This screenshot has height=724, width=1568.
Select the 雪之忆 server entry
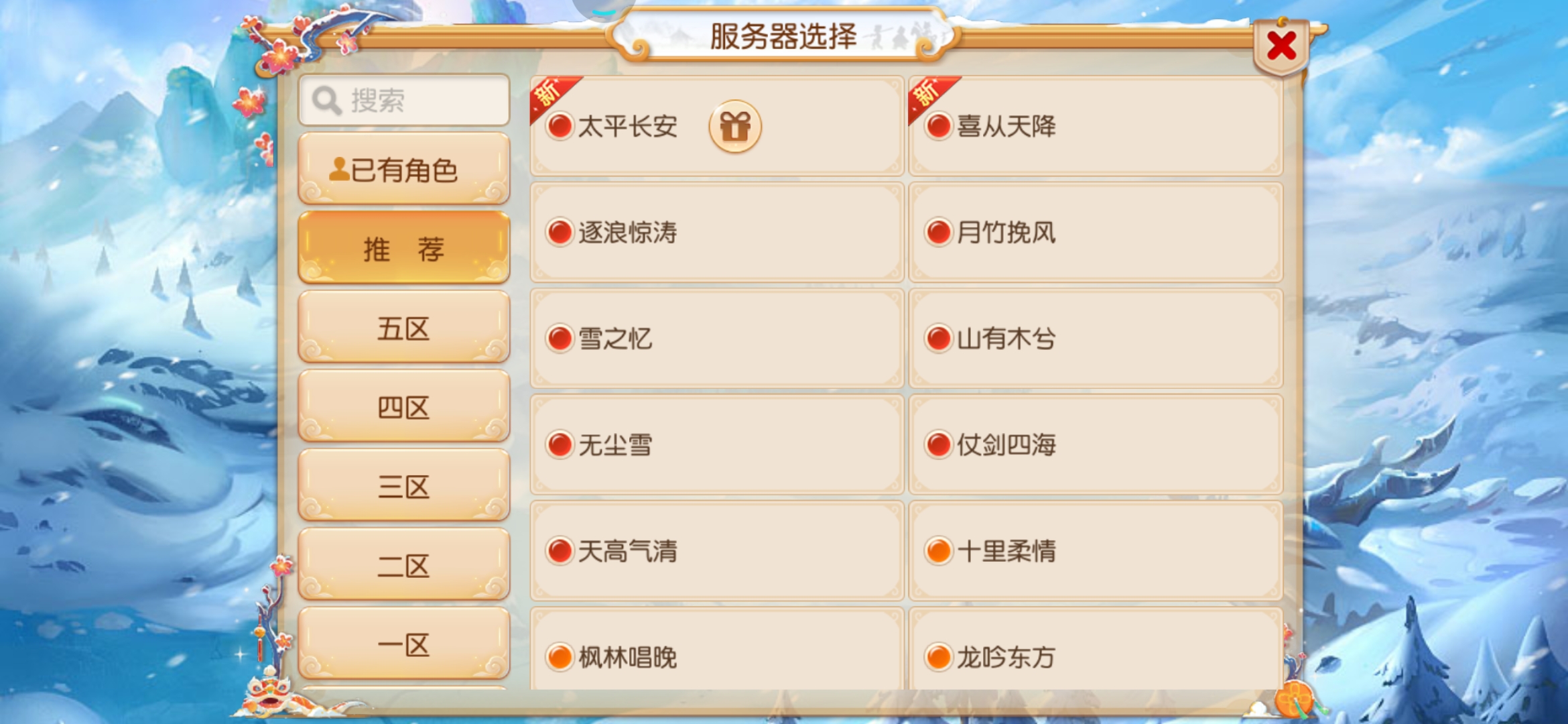717,339
